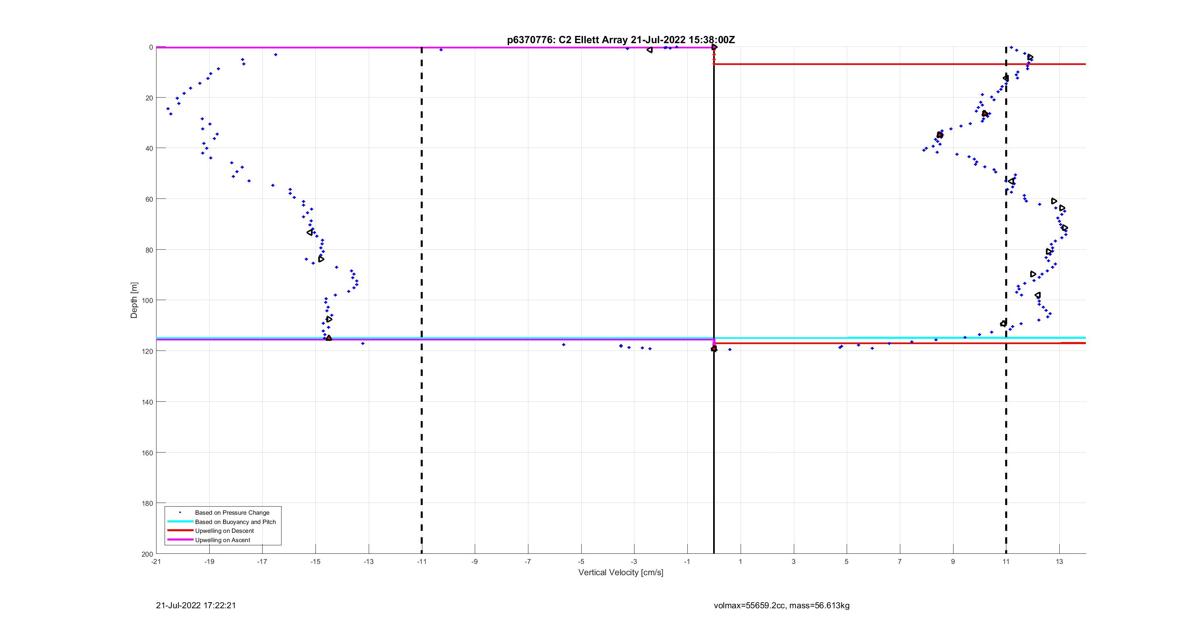The image size is (1200, 622).
Task: Click x-axis tick label '-13'
Action: 368,561
